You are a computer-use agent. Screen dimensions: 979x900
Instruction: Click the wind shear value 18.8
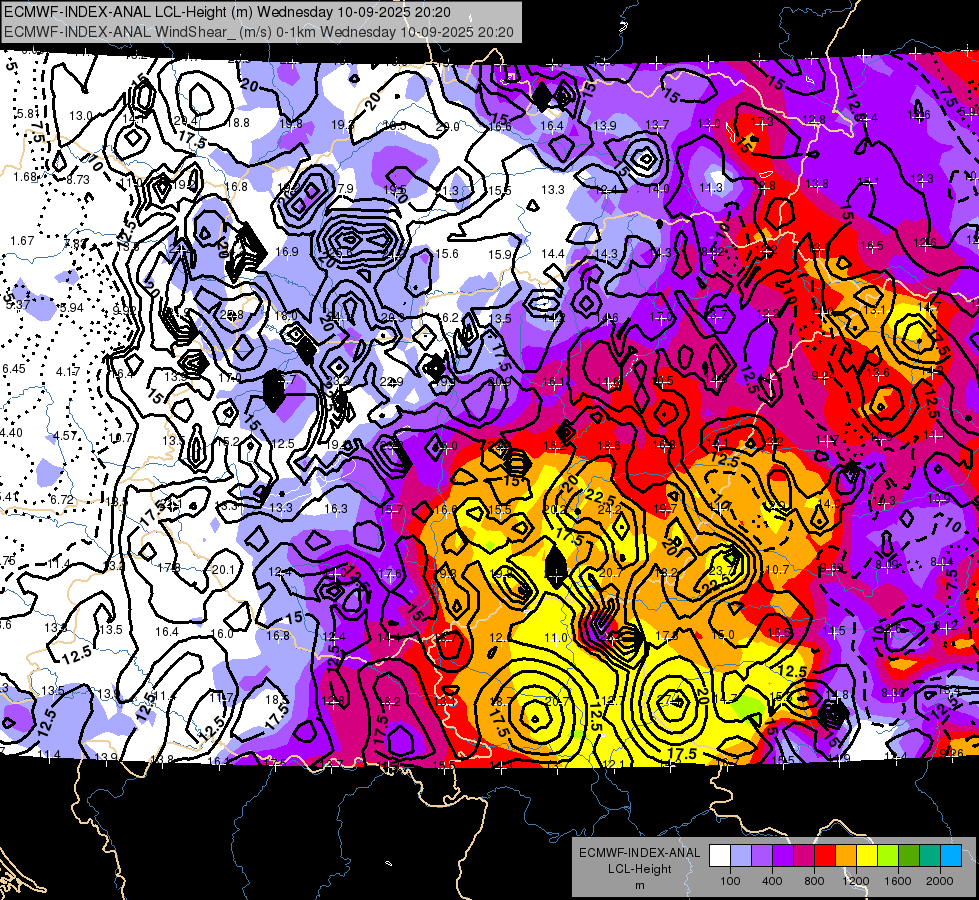238,123
